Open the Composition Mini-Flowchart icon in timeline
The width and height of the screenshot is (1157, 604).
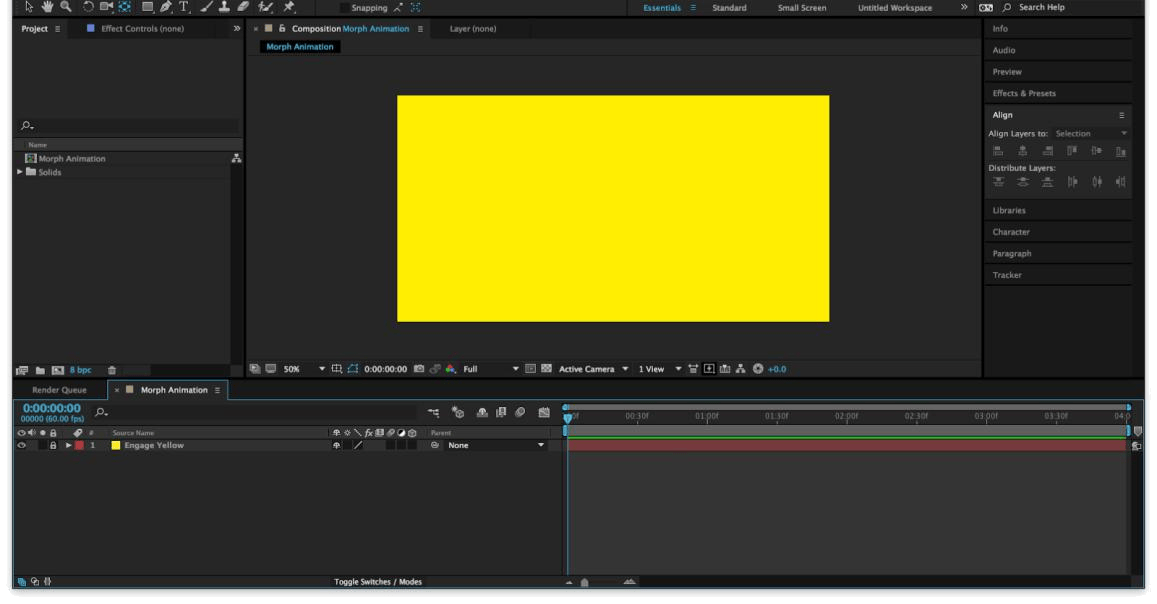tap(433, 413)
